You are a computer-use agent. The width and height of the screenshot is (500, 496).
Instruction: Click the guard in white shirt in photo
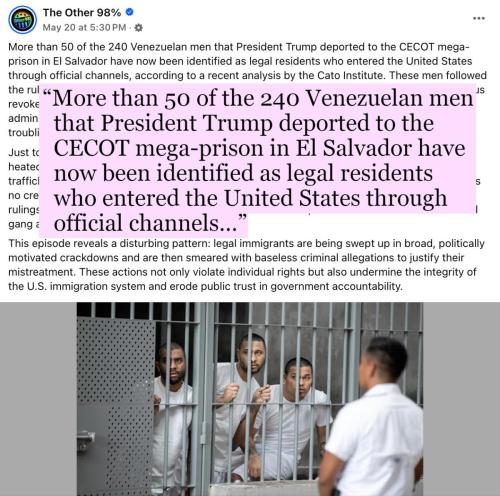click(x=369, y=417)
